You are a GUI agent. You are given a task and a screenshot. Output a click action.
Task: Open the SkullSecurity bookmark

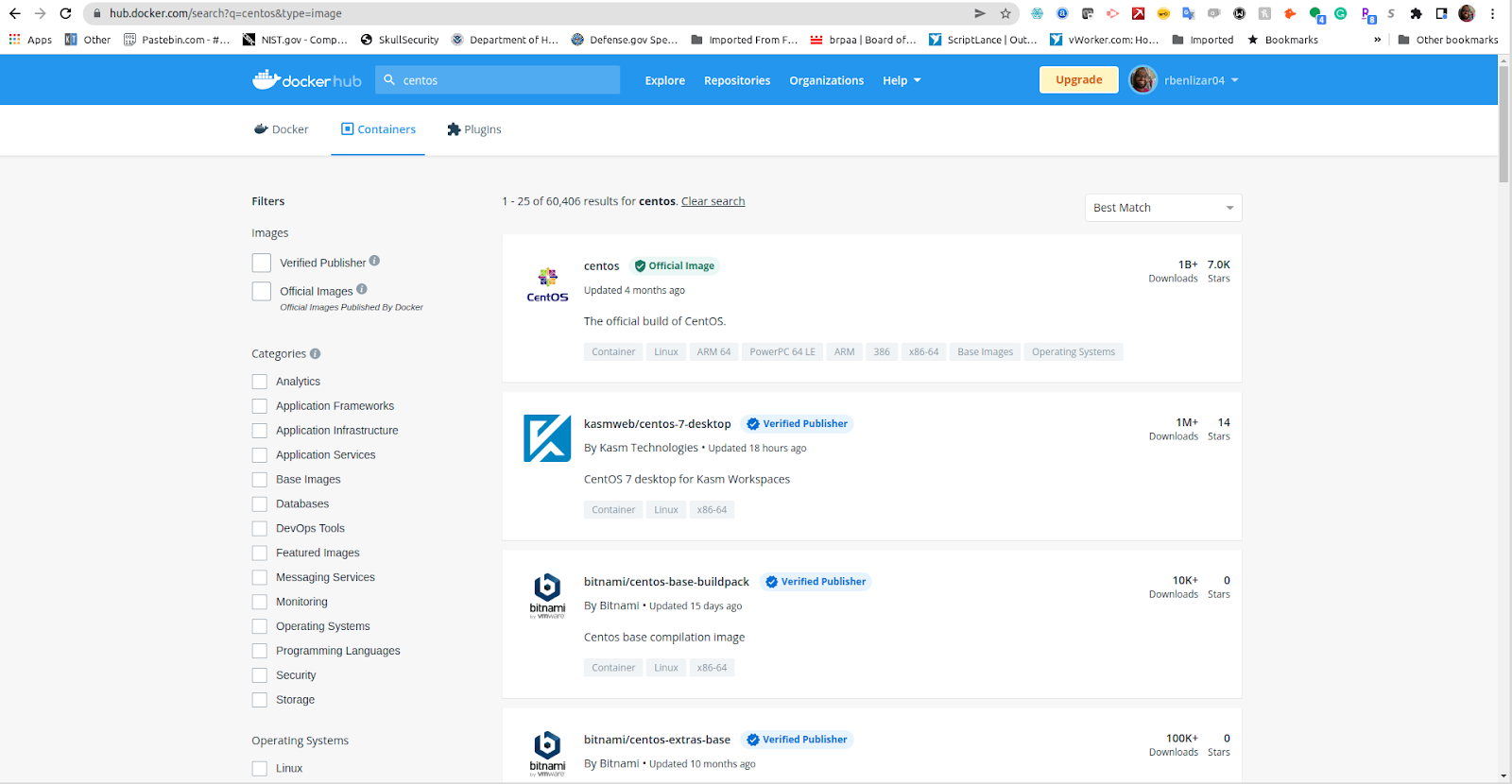pyautogui.click(x=400, y=40)
